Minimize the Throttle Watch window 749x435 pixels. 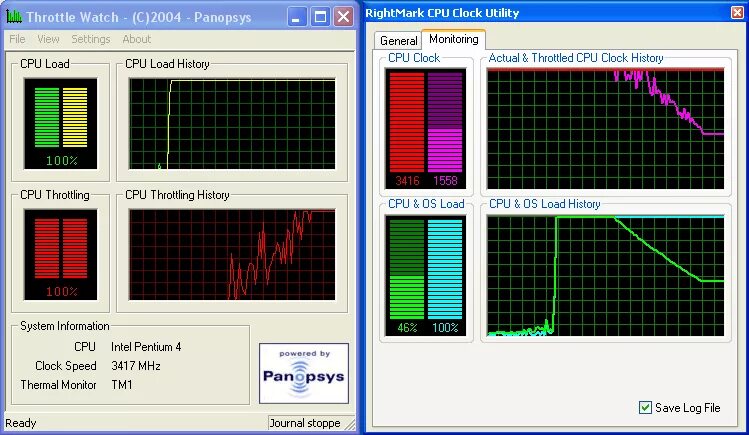tap(297, 17)
